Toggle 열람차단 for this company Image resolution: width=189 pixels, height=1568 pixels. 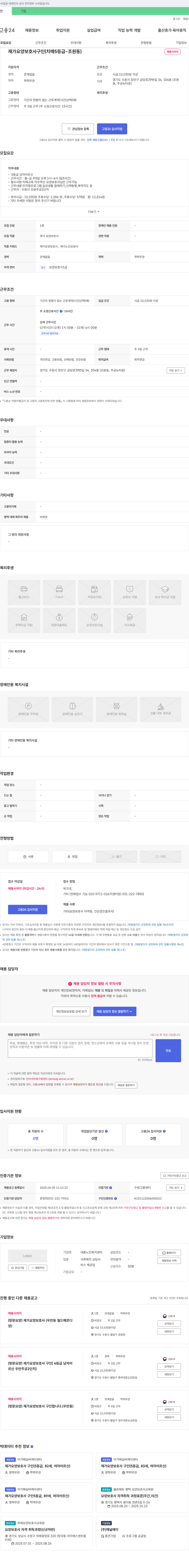(38, 1268)
